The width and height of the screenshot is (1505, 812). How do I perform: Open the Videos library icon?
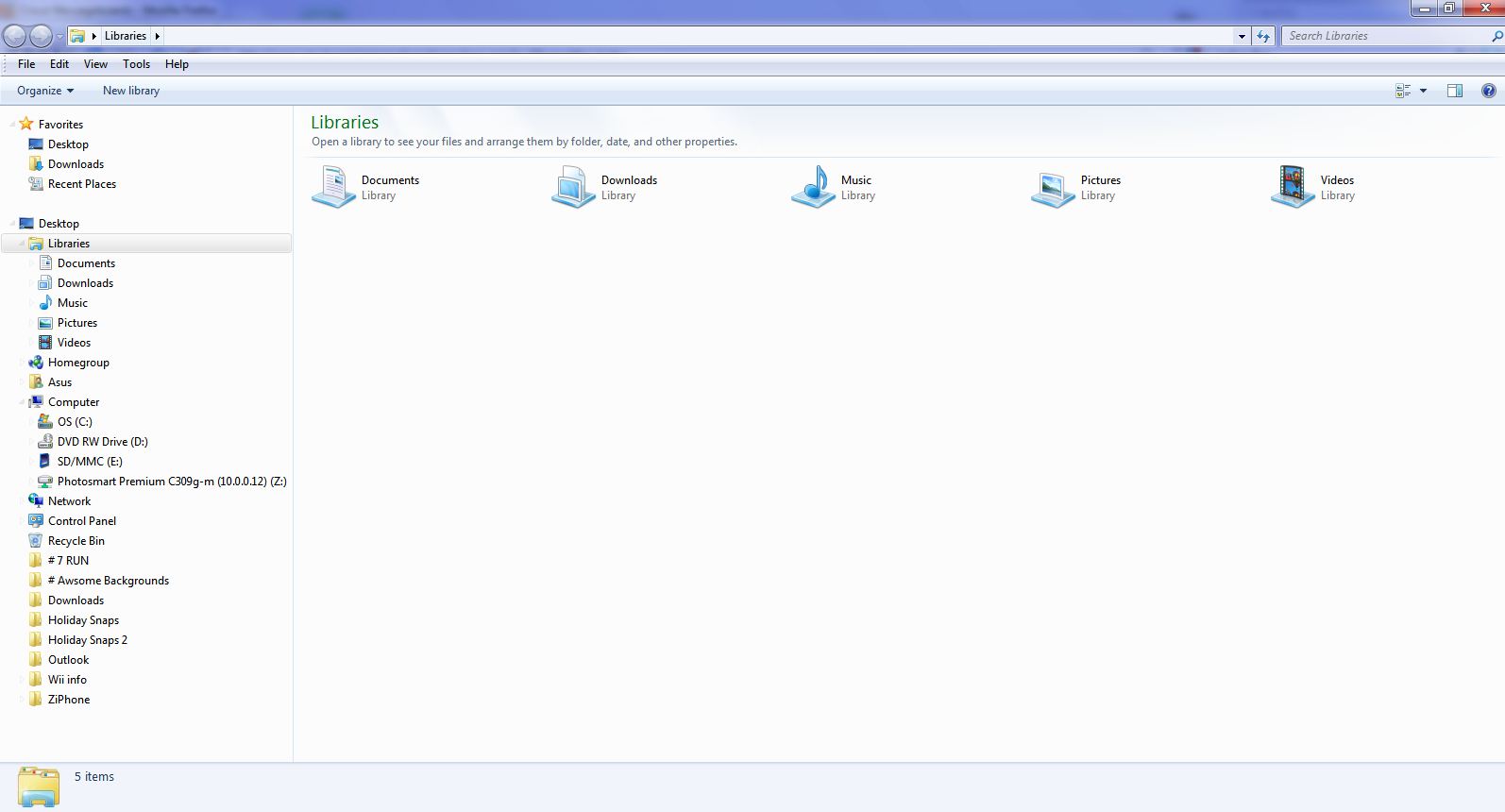1293,186
